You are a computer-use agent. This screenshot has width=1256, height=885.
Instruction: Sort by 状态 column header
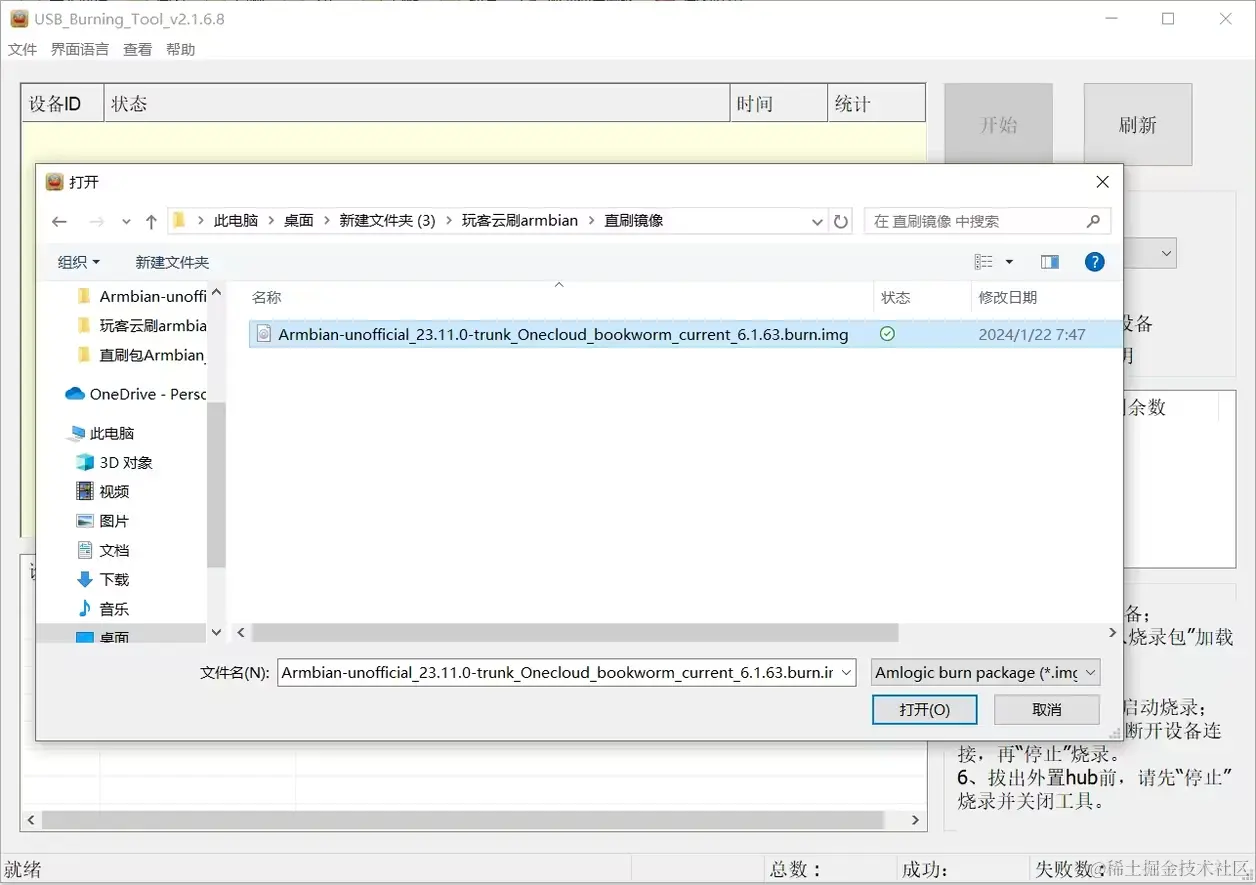[x=922, y=297]
